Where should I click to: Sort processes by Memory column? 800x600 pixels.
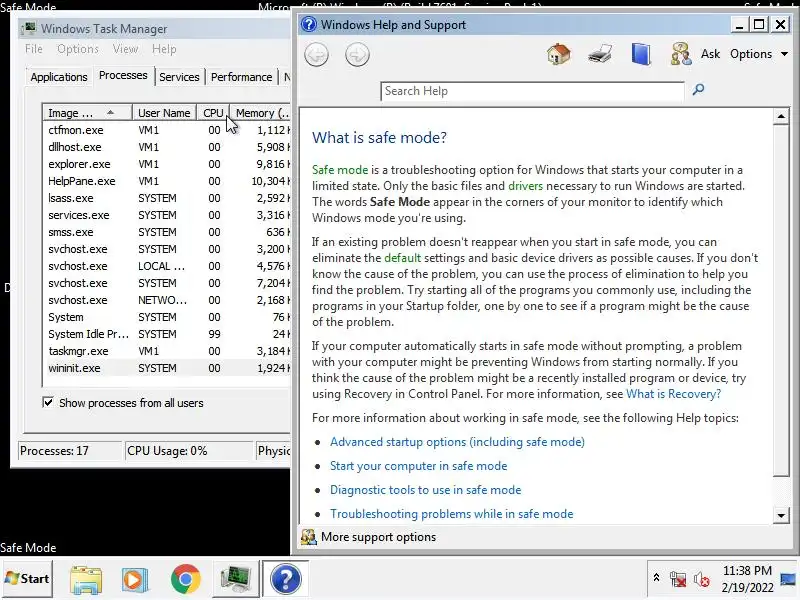click(x=260, y=113)
